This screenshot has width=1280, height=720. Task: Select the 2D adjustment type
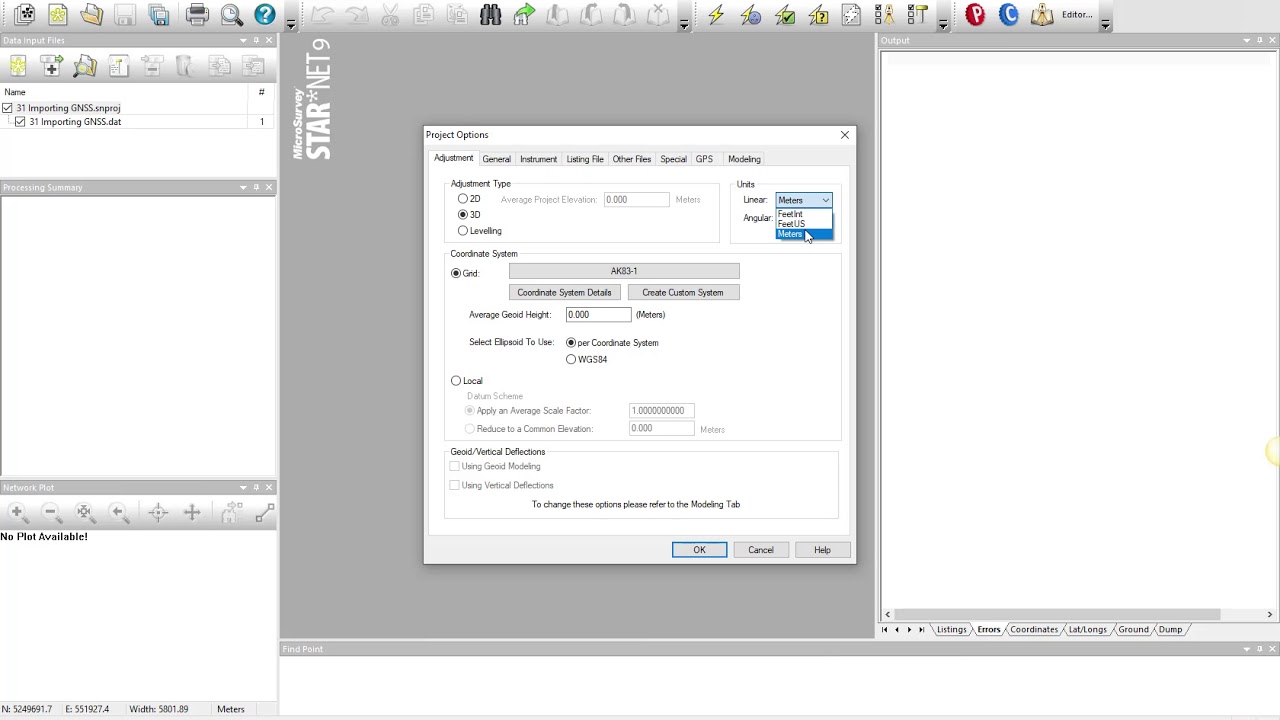click(463, 199)
